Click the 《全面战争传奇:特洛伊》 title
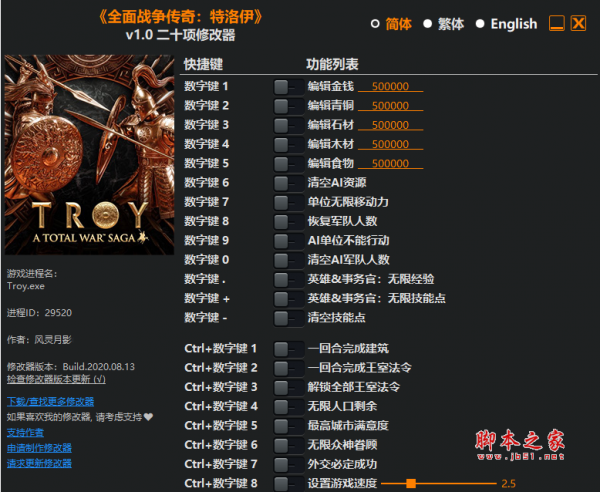This screenshot has width=600, height=492. 180,16
